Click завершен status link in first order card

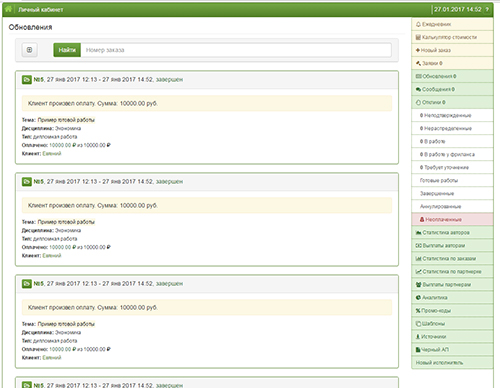(169, 80)
